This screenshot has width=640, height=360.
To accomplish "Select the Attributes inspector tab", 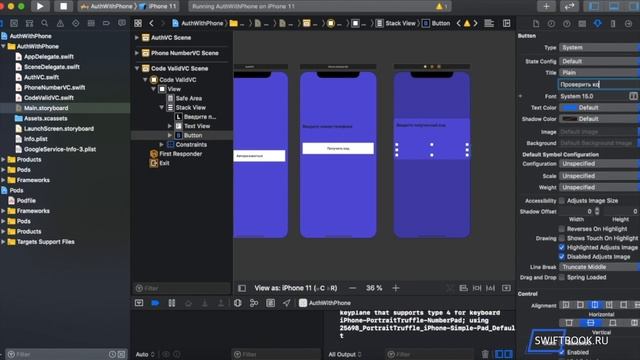I will [x=598, y=24].
